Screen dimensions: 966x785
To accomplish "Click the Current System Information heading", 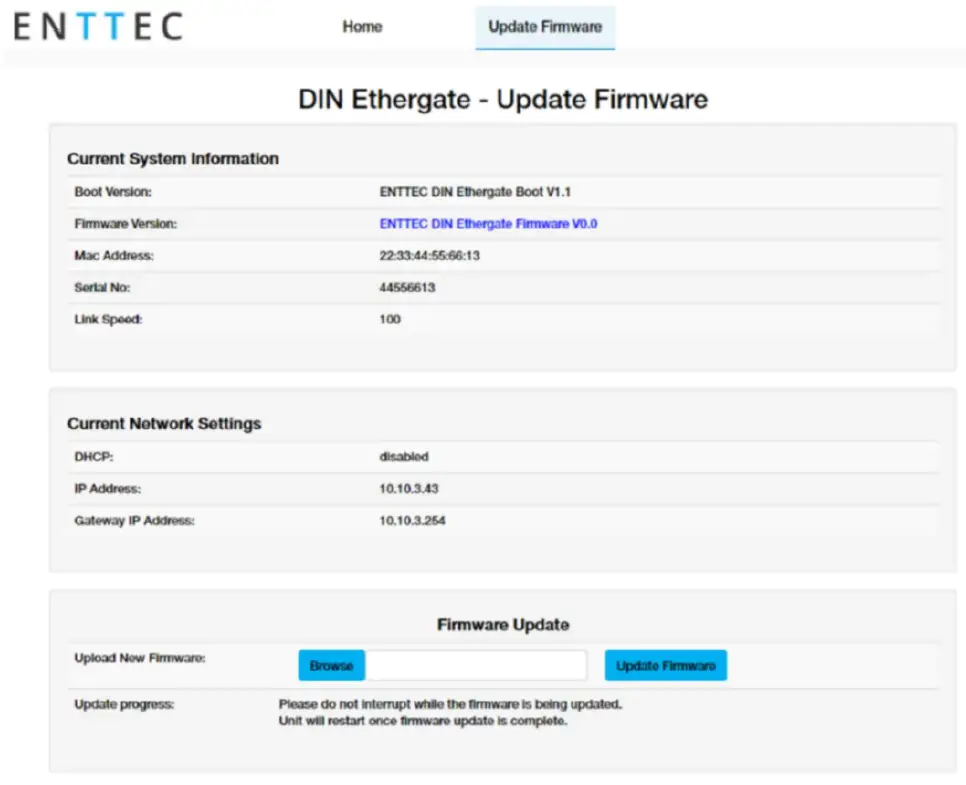I will [172, 158].
